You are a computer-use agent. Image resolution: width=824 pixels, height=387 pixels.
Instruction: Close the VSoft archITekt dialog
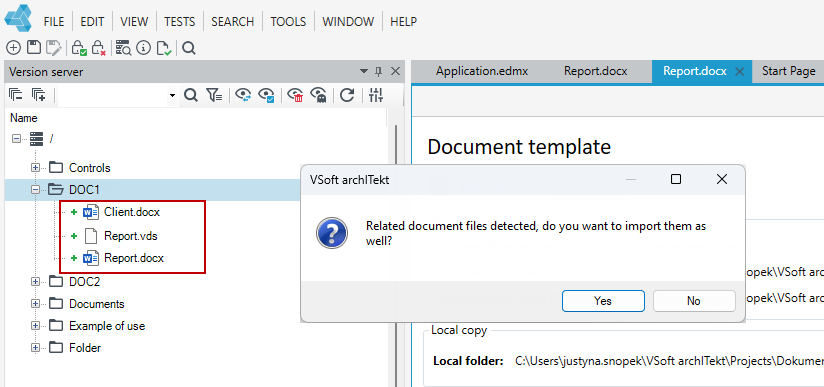coord(722,179)
